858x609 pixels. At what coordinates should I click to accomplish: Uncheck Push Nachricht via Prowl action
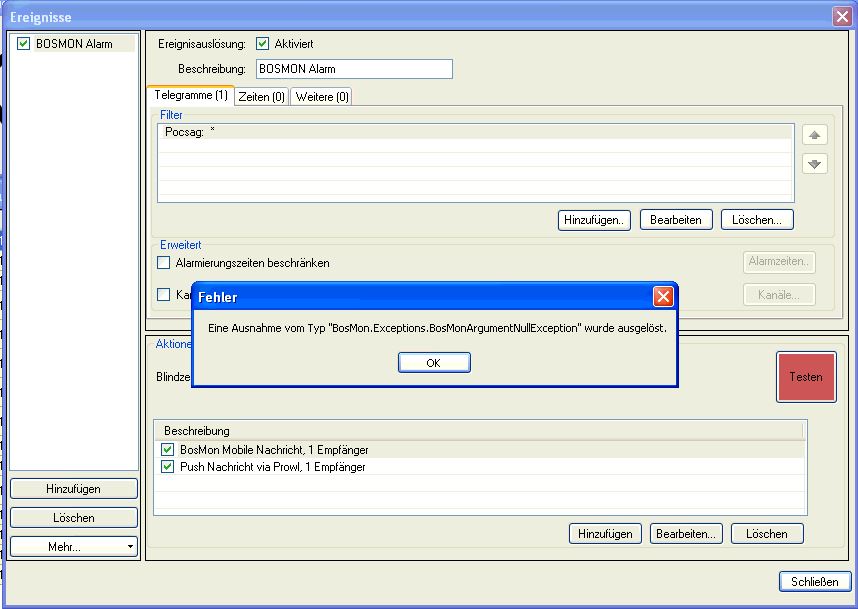pyautogui.click(x=167, y=467)
